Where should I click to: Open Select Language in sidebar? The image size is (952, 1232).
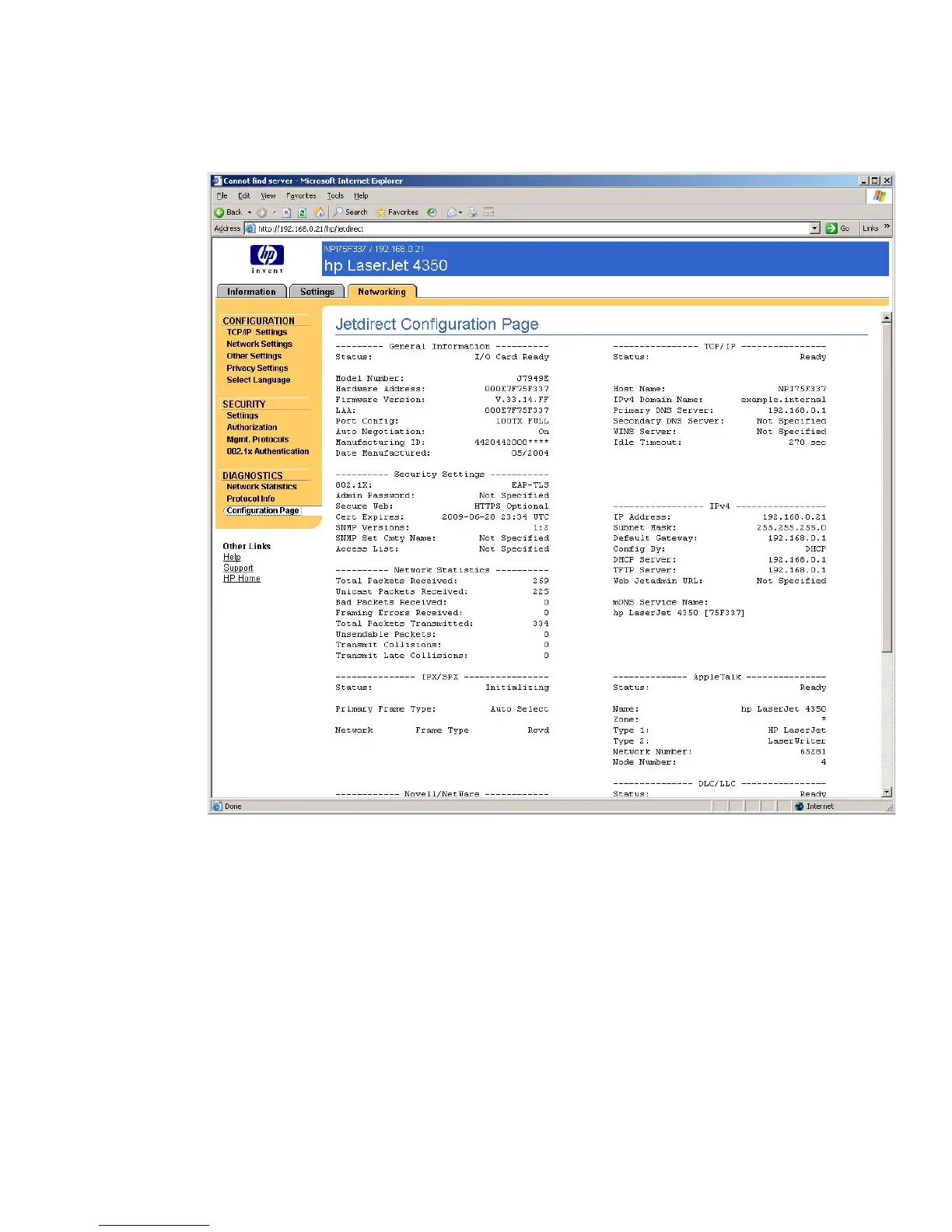pyautogui.click(x=258, y=380)
